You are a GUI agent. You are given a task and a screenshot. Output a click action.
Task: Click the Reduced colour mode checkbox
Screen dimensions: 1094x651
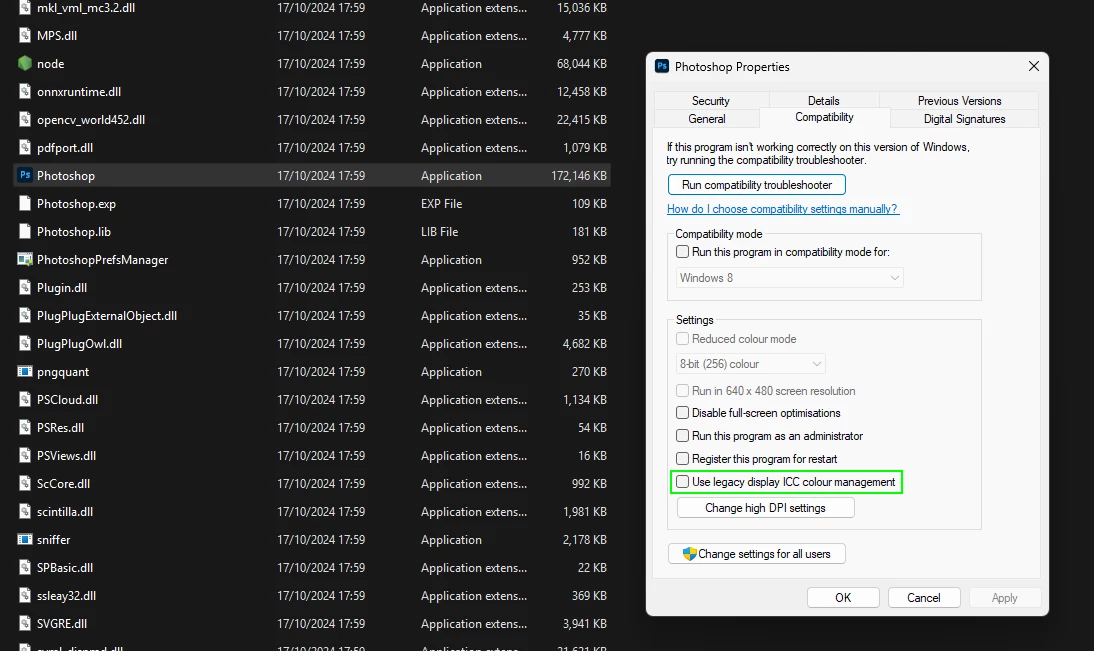(x=682, y=338)
